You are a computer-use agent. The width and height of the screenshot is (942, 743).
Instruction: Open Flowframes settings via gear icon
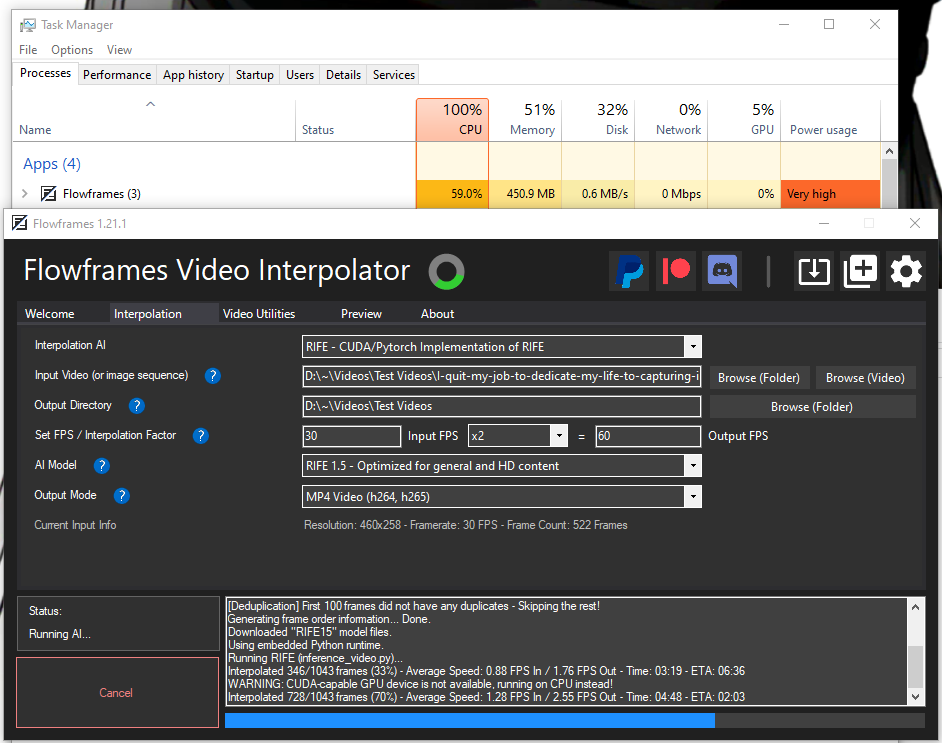point(905,271)
